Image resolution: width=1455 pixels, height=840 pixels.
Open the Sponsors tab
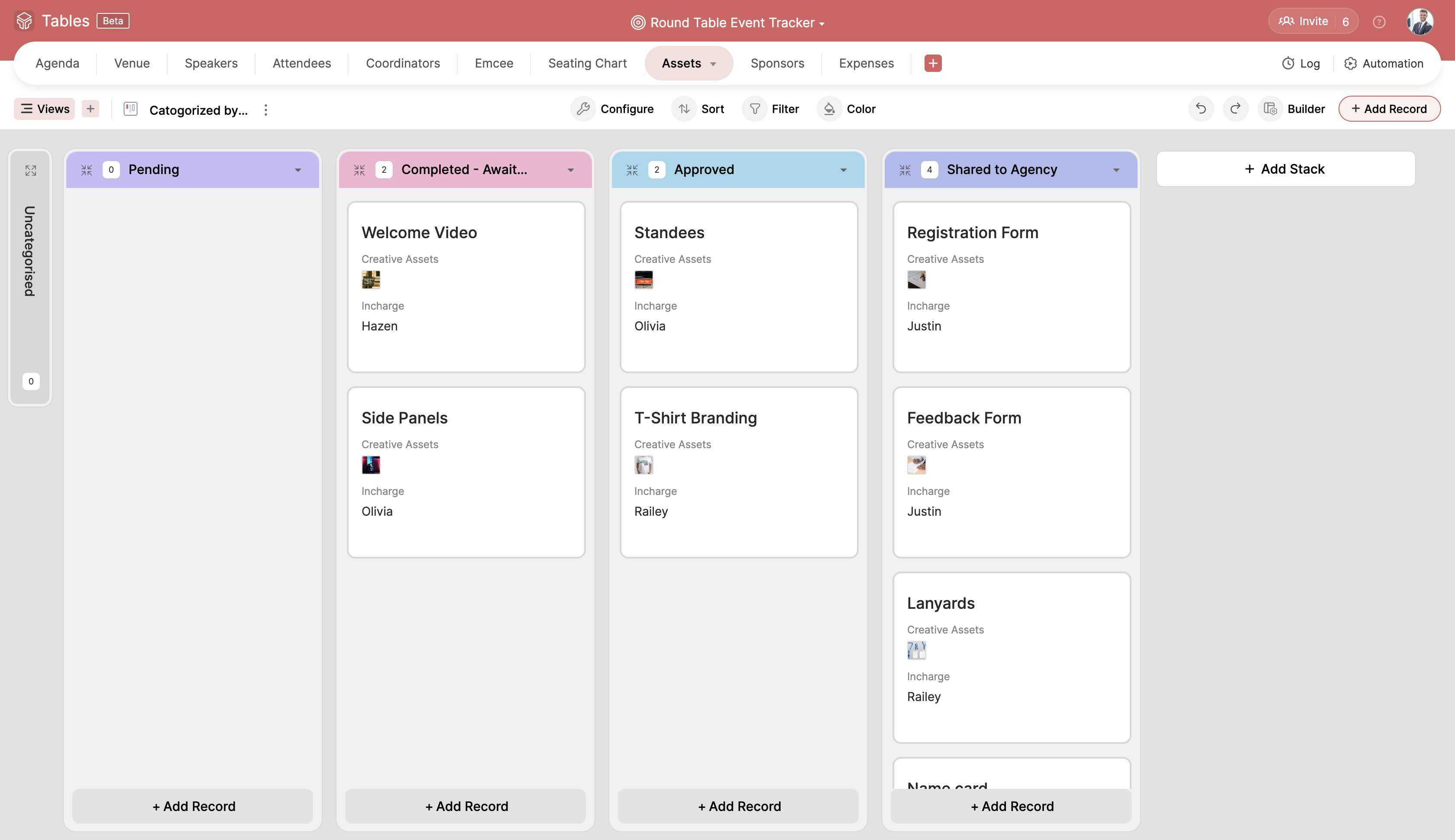777,64
